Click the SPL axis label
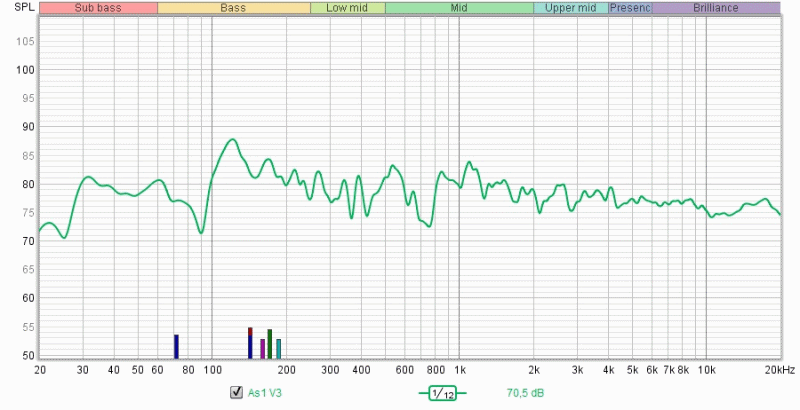800x410 pixels. click(x=22, y=7)
